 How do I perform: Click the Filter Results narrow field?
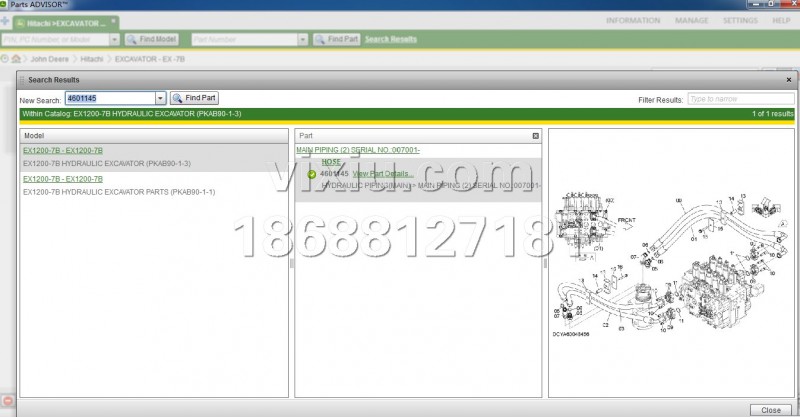741,99
